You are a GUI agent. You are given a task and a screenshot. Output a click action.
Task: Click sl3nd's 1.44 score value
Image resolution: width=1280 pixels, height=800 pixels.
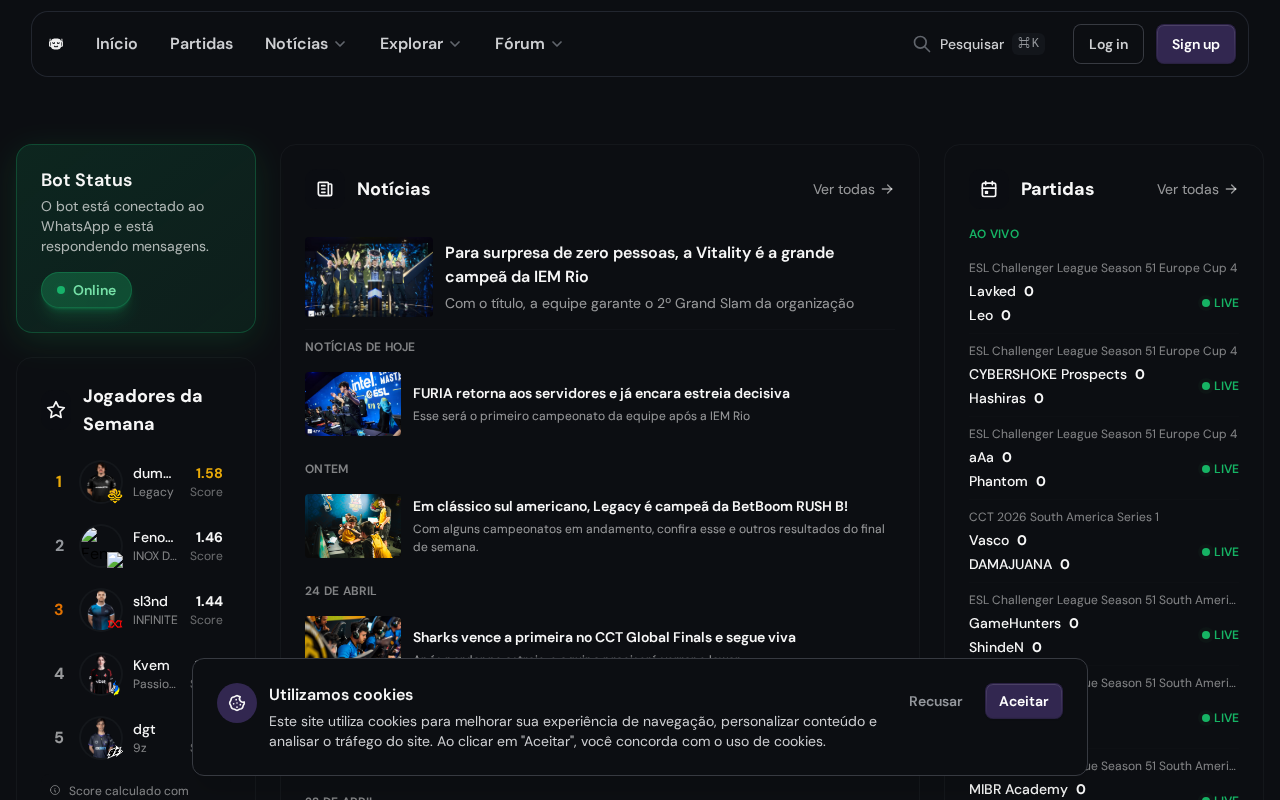point(209,601)
